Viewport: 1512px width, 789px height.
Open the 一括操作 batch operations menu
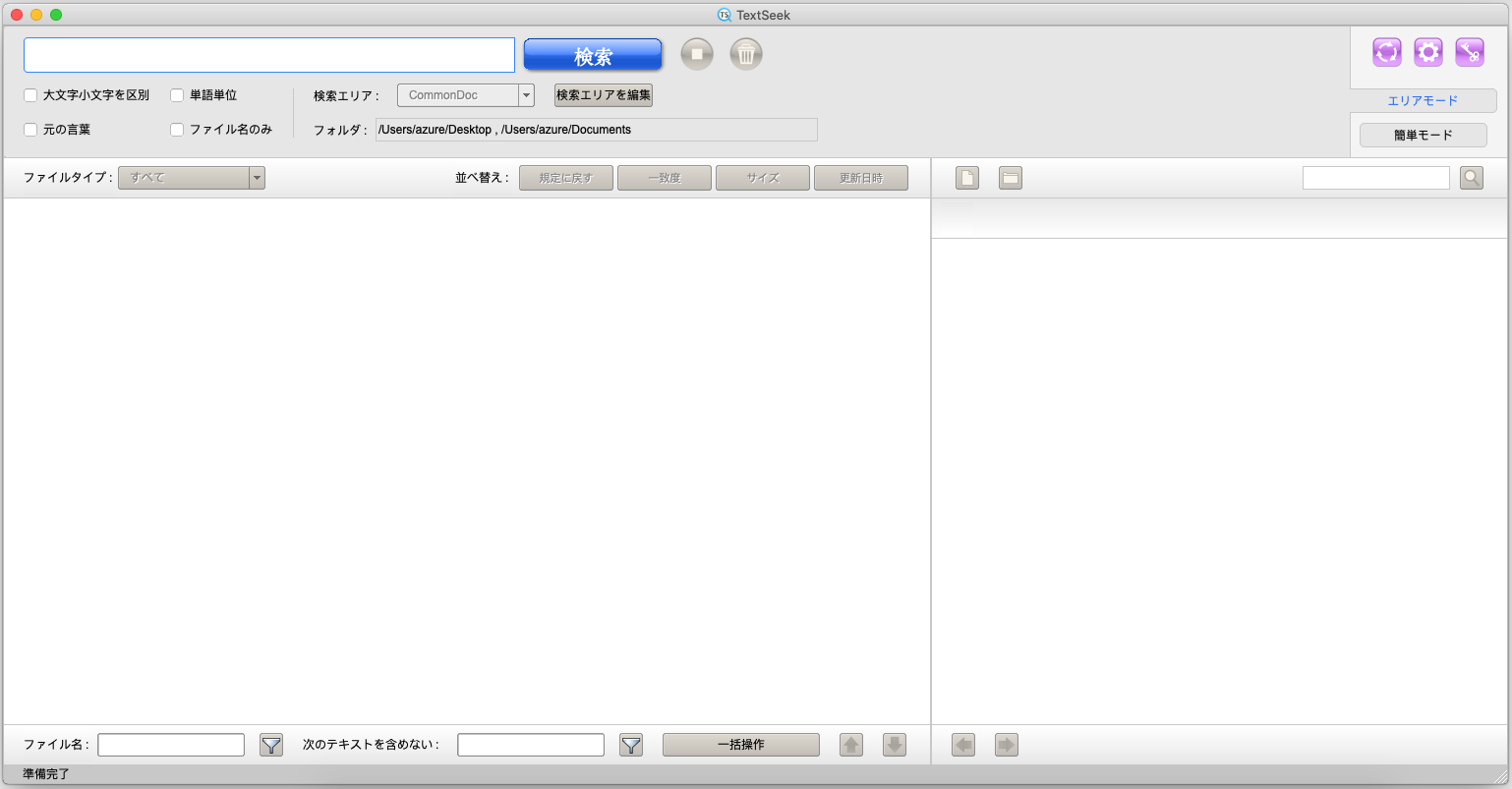(740, 745)
